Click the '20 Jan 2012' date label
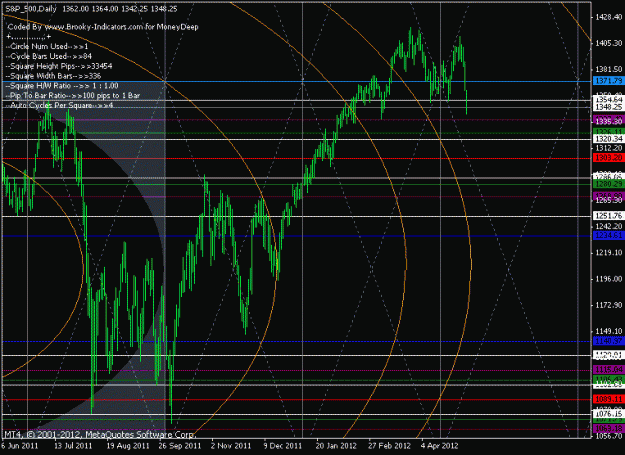This screenshot has width=625, height=455. click(x=336, y=445)
